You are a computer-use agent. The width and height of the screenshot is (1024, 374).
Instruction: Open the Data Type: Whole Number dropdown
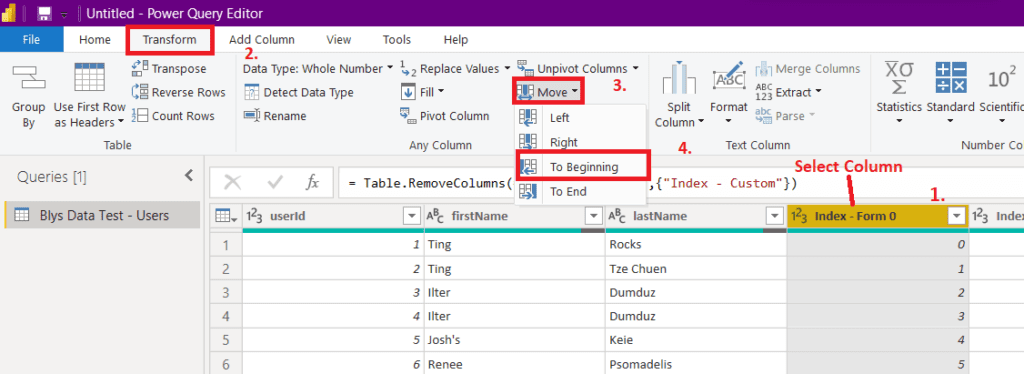[x=318, y=69]
